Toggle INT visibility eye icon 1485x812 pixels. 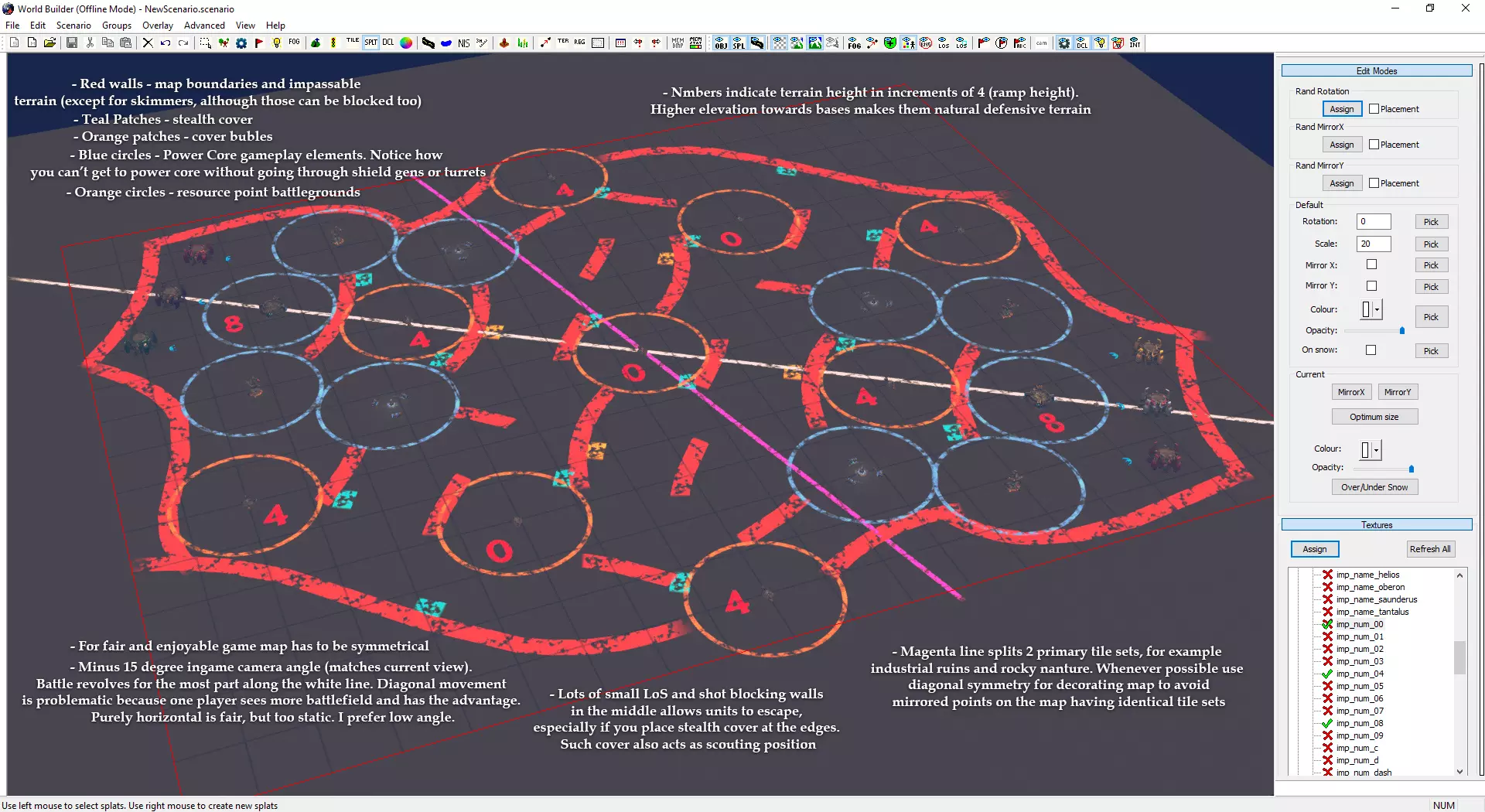(x=1135, y=43)
